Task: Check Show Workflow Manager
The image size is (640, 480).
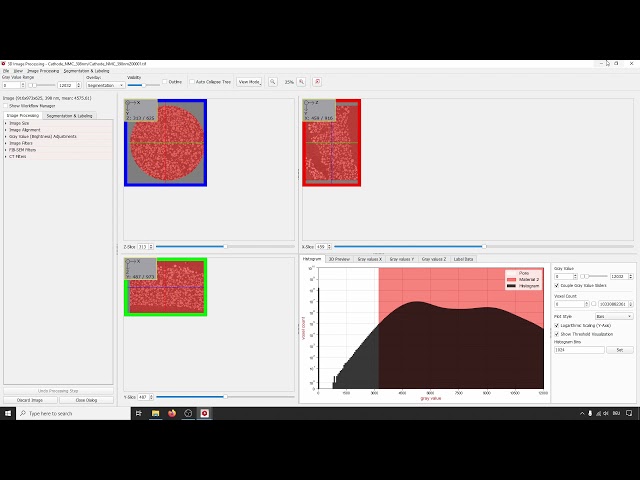Action: [6, 106]
